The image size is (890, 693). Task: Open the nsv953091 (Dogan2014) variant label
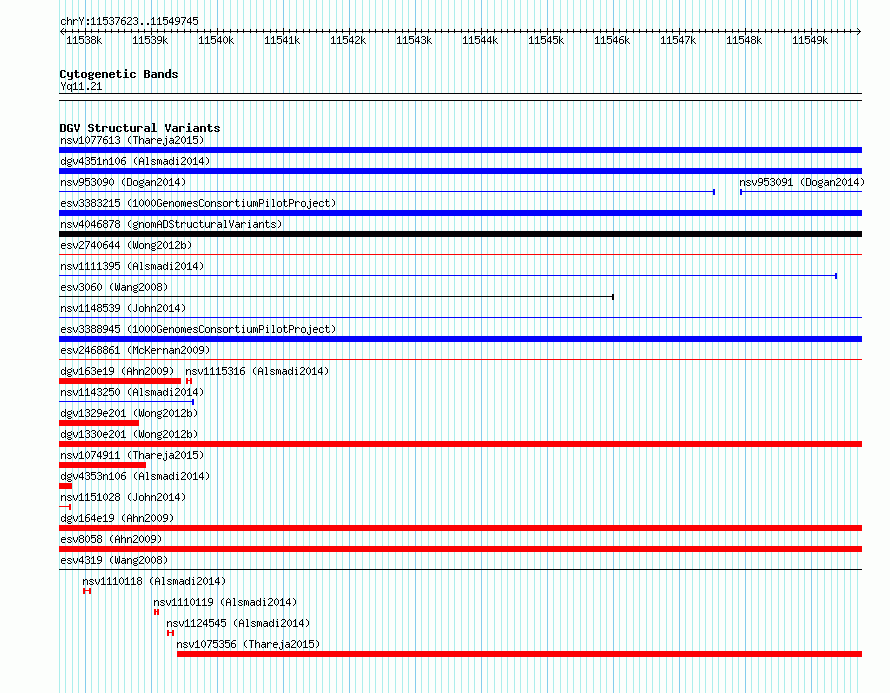(x=801, y=182)
